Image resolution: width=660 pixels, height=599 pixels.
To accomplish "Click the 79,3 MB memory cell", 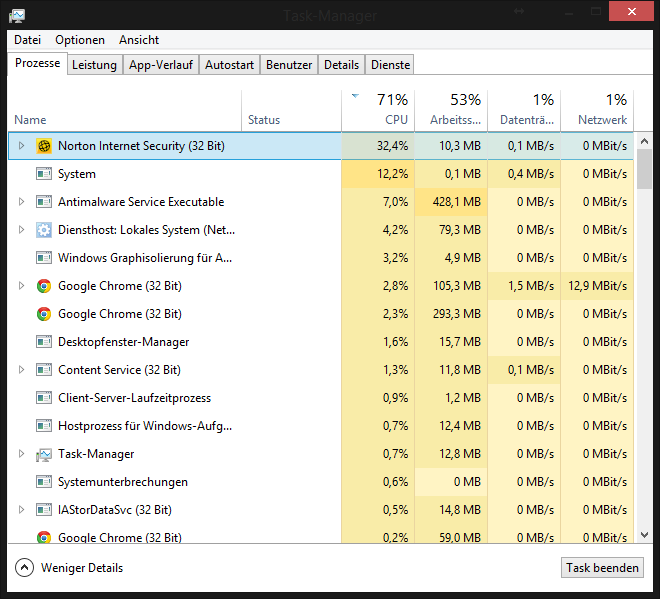I will [451, 230].
